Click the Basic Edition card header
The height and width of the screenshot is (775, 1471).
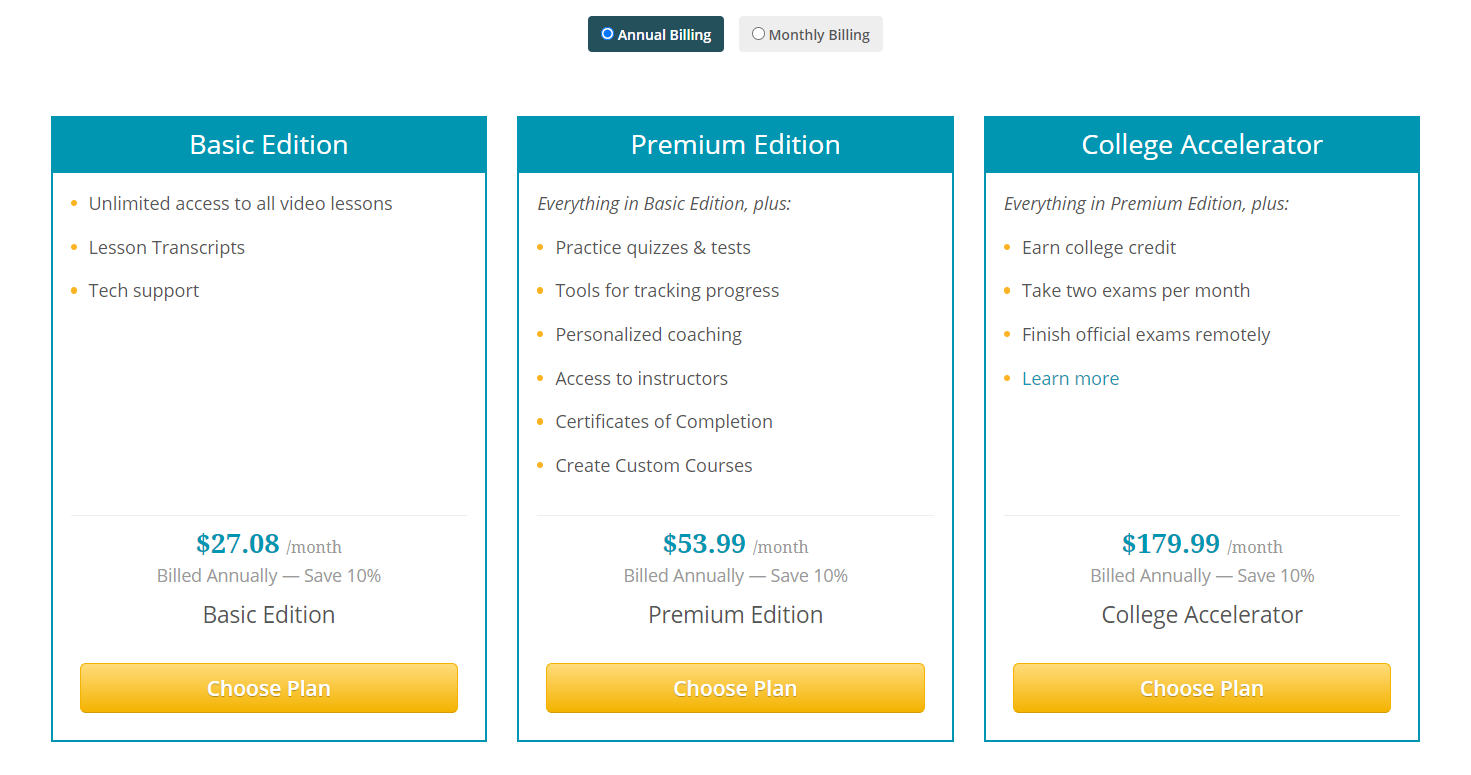pos(269,145)
